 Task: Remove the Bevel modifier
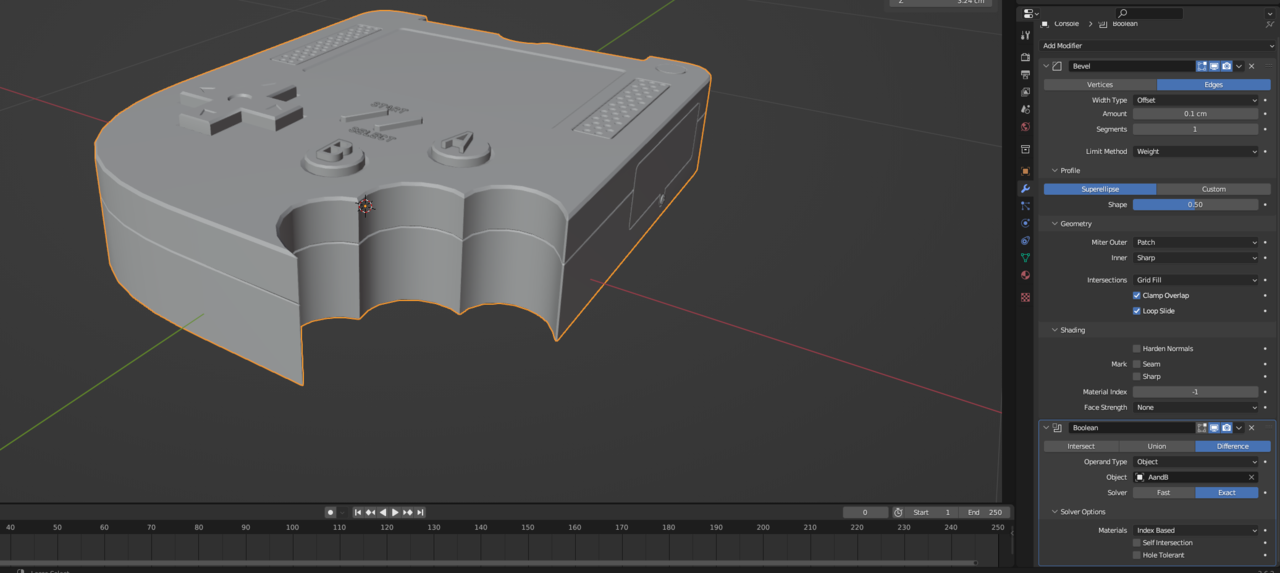click(x=1251, y=66)
